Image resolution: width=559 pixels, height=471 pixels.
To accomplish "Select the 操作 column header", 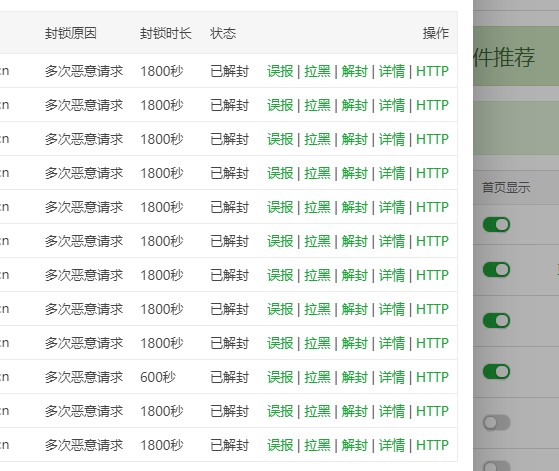I will [436, 33].
